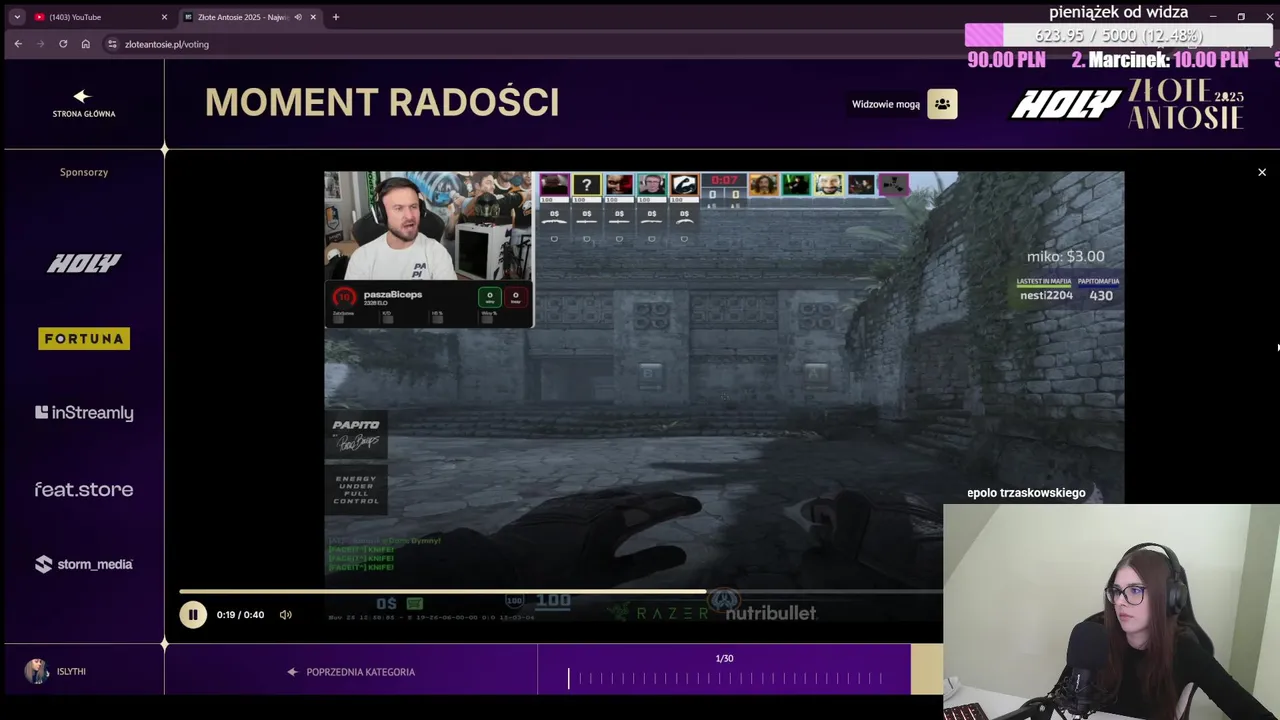Screen dimensions: 1280x720
Task: Open the feat.store sponsor logo
Action: pos(84,489)
